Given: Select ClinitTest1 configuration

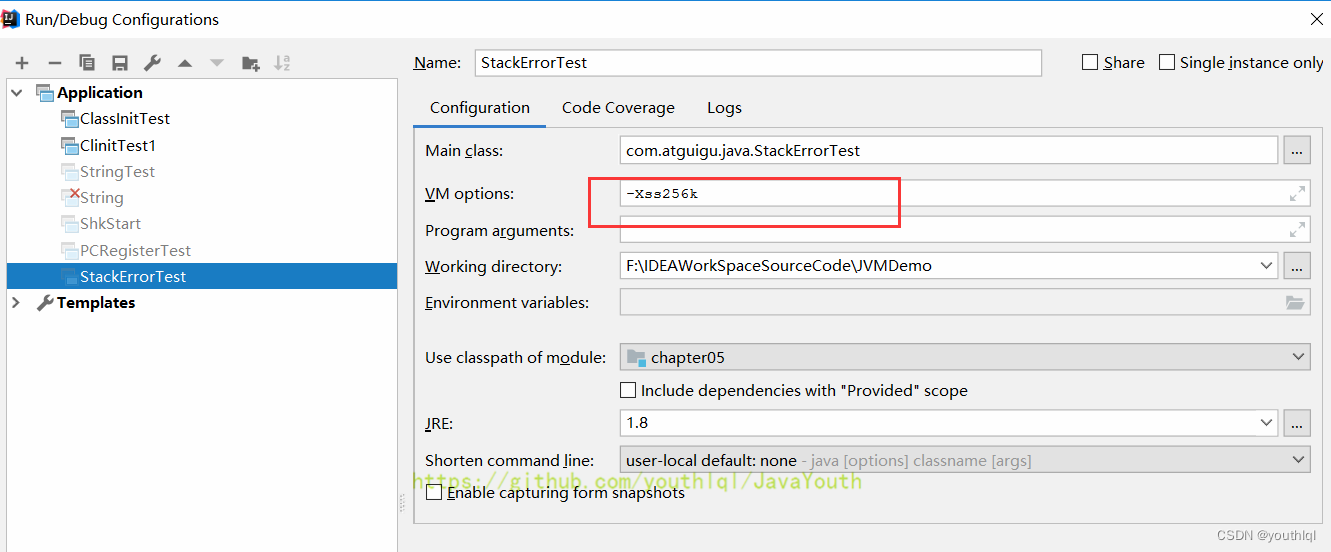Looking at the screenshot, I should click(x=118, y=145).
